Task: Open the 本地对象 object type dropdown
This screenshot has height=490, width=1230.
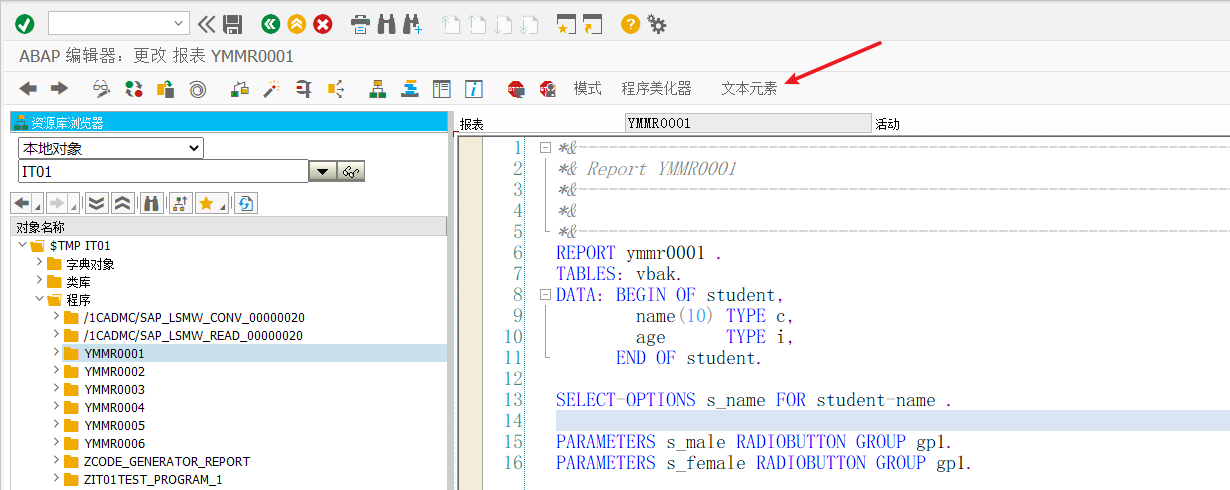Action: click(x=110, y=148)
